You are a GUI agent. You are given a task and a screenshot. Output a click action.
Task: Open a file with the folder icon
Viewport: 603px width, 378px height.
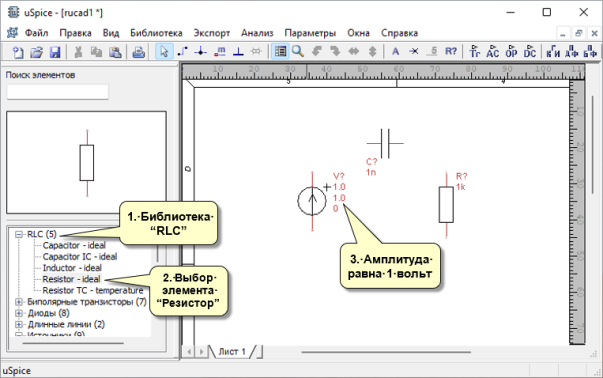[37, 52]
